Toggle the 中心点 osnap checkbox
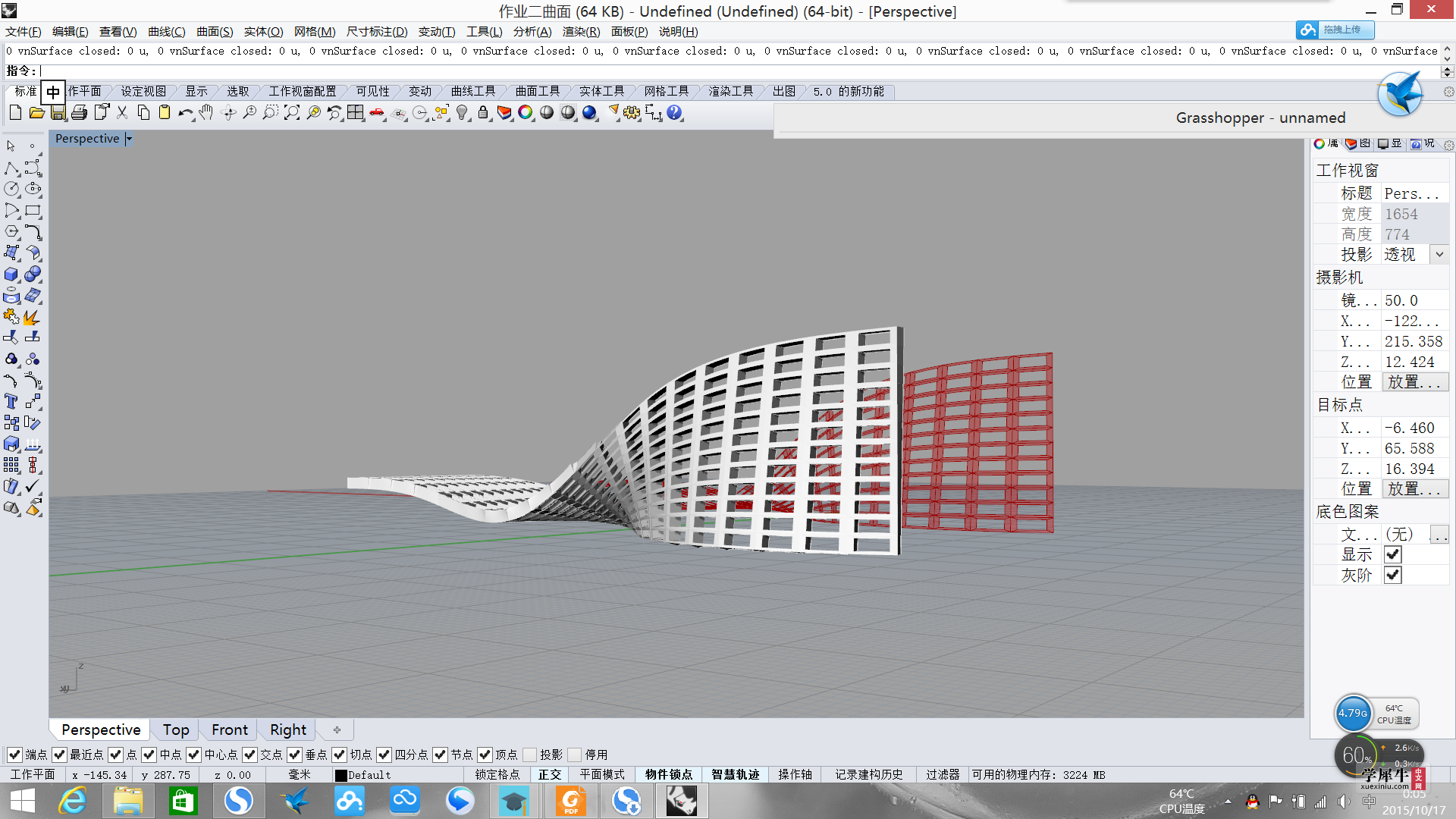The width and height of the screenshot is (1456, 819). [x=193, y=755]
